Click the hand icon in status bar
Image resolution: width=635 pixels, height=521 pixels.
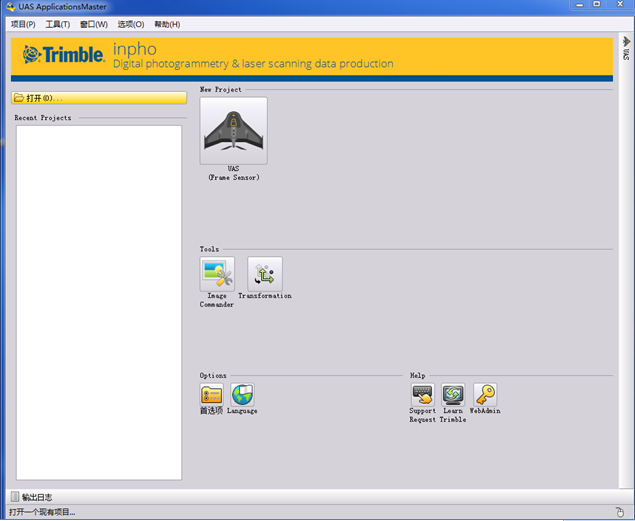point(620,512)
